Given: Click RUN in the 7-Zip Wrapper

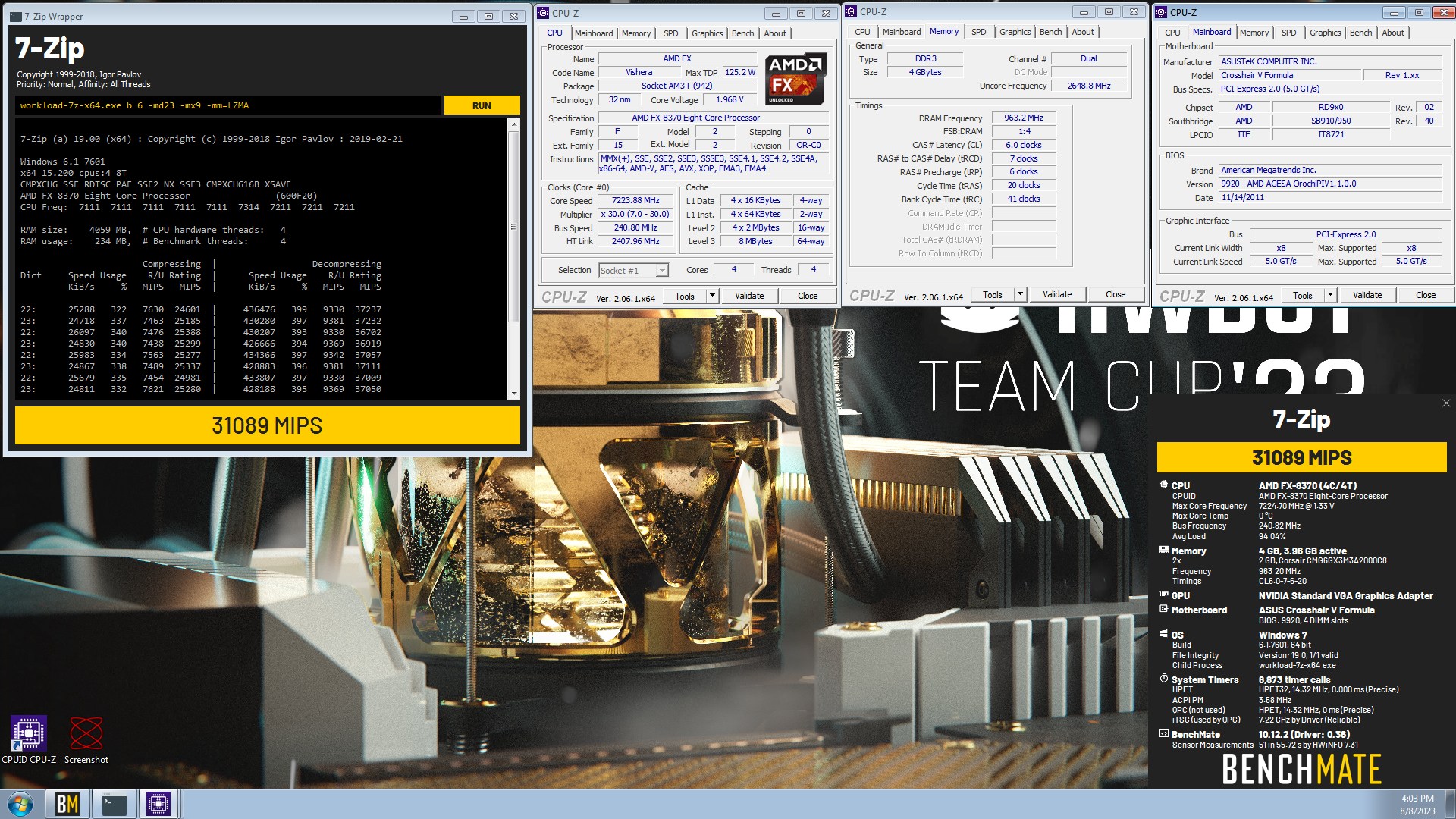Looking at the screenshot, I should point(482,105).
